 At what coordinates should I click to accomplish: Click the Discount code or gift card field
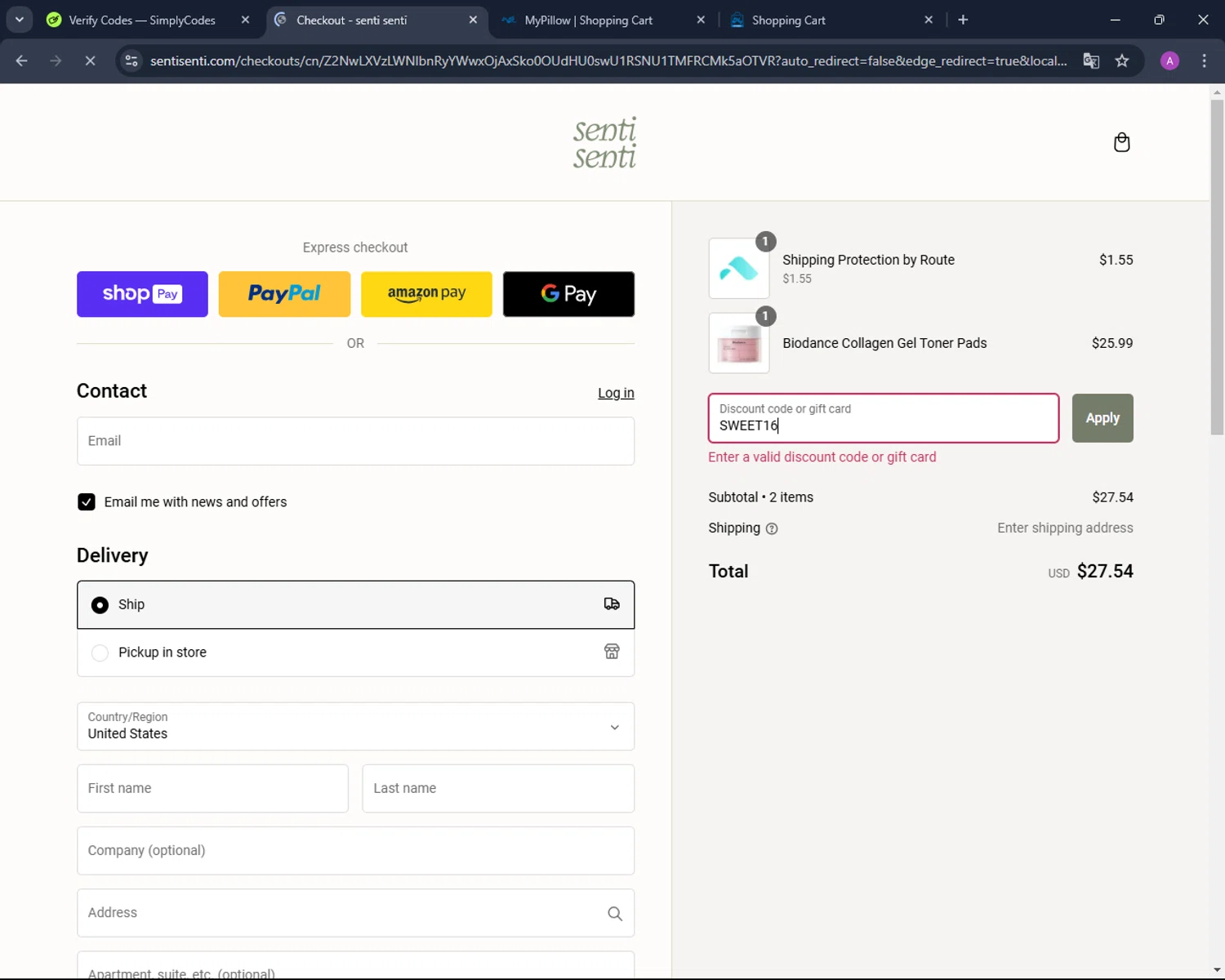[x=884, y=418]
